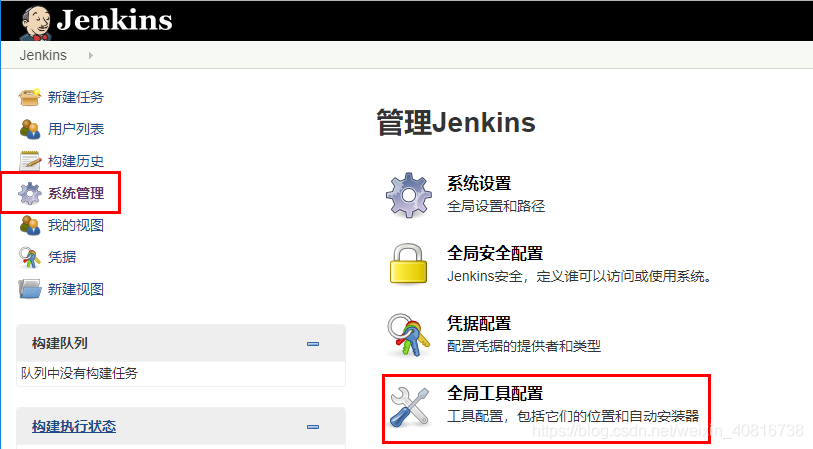Click the text 配置凭据的提供者和类型
813x449 pixels.
[x=524, y=346]
